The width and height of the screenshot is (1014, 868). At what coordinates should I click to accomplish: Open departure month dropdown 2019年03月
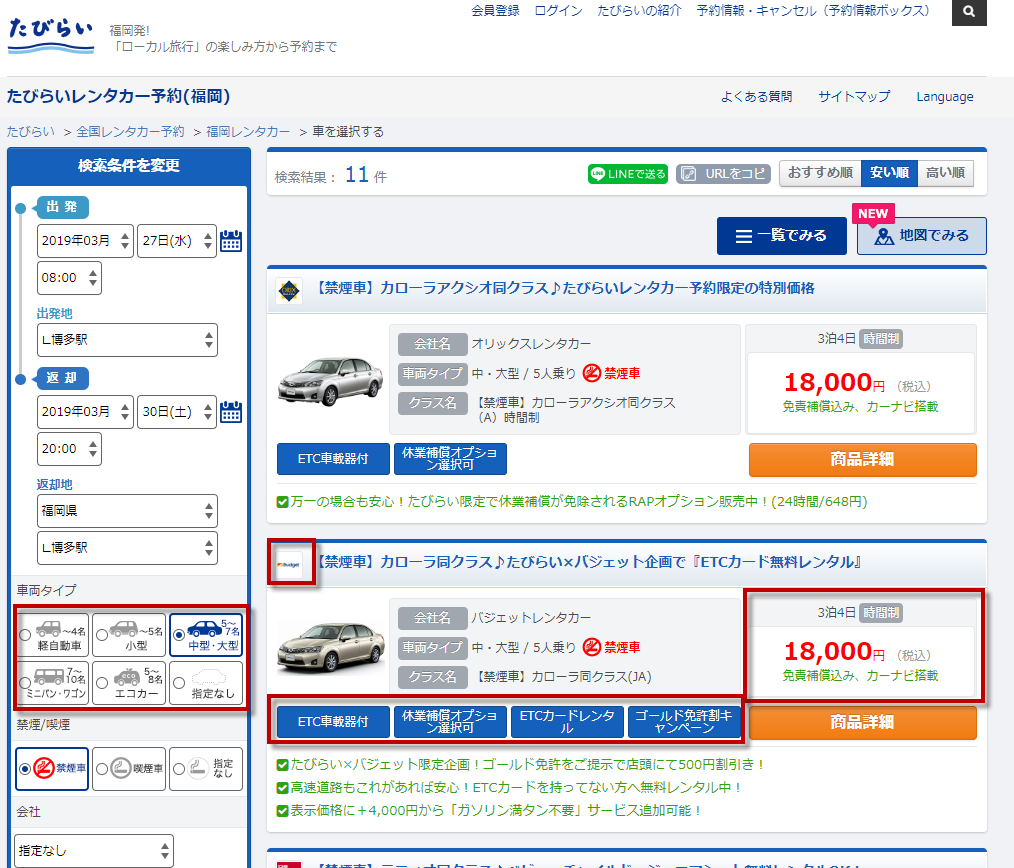coord(85,241)
